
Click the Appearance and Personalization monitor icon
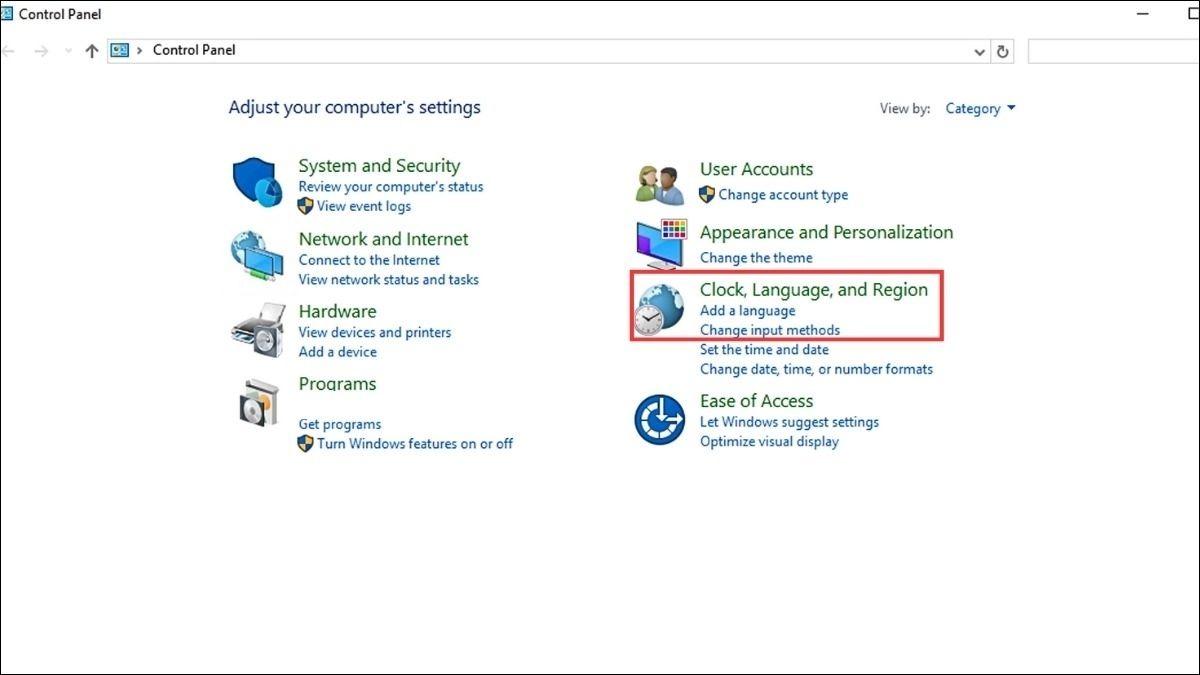(661, 245)
